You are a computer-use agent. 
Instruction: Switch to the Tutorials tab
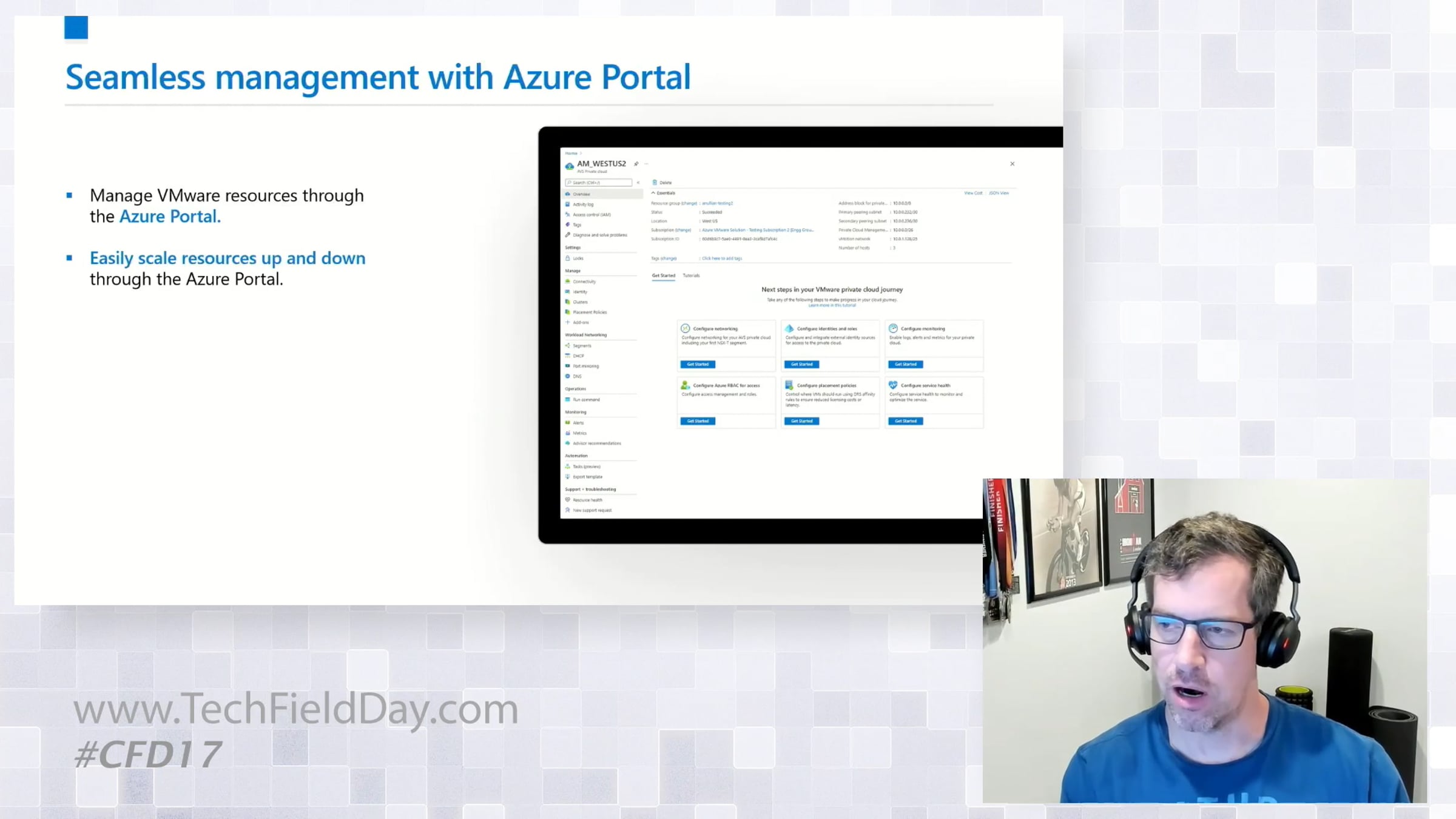click(691, 275)
